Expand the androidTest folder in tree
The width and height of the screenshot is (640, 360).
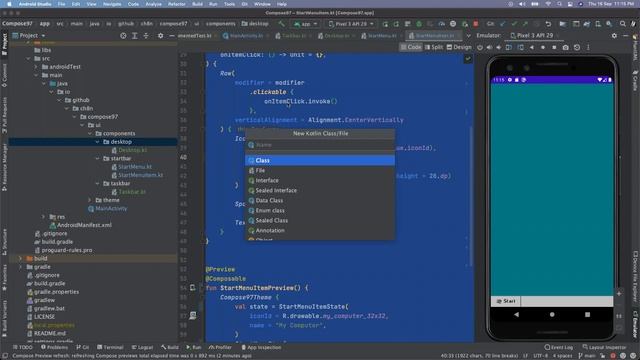36,67
